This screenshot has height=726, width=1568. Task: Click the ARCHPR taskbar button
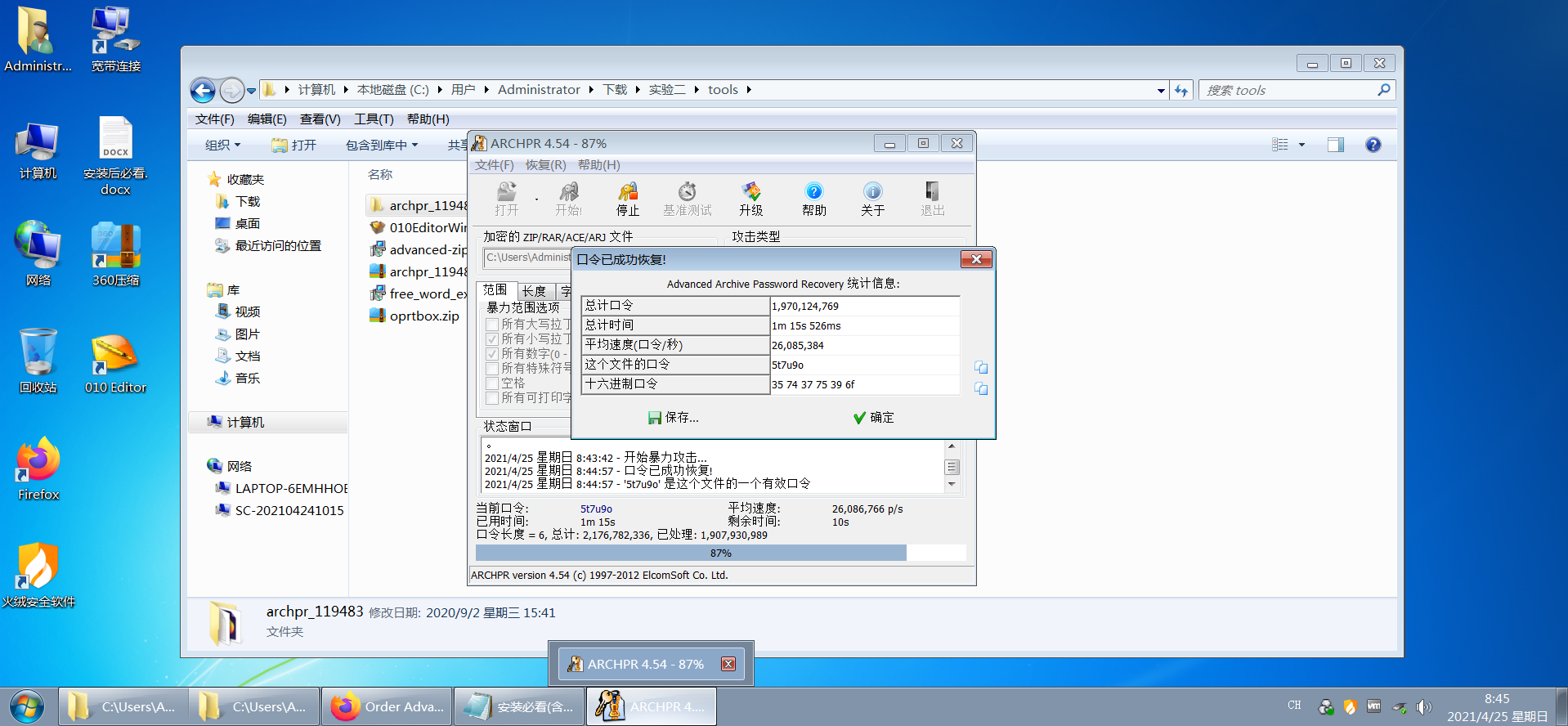pos(652,706)
